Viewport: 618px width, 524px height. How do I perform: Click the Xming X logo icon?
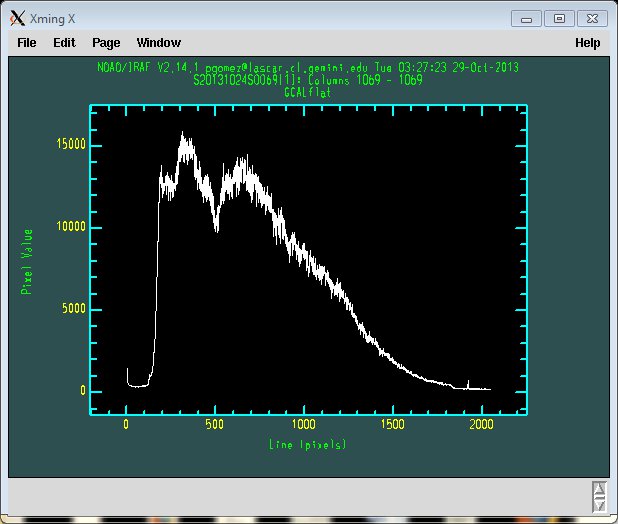coord(17,19)
